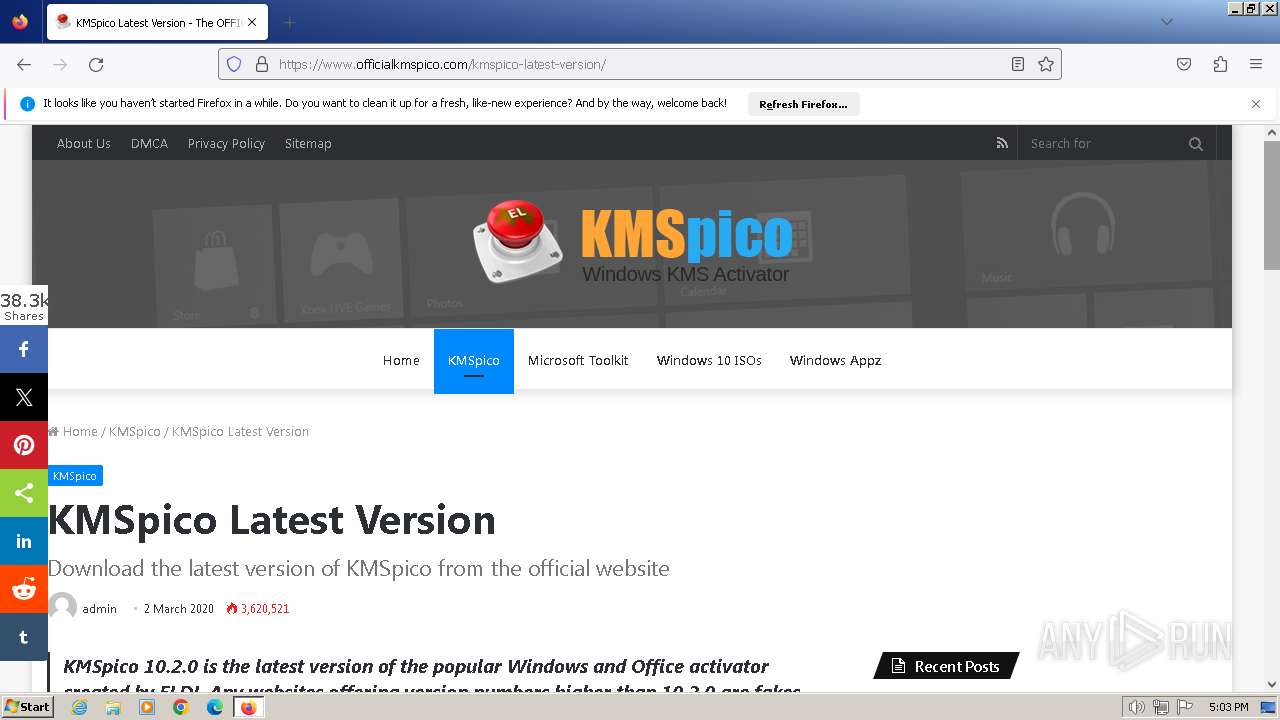Open the About Us link

point(83,143)
